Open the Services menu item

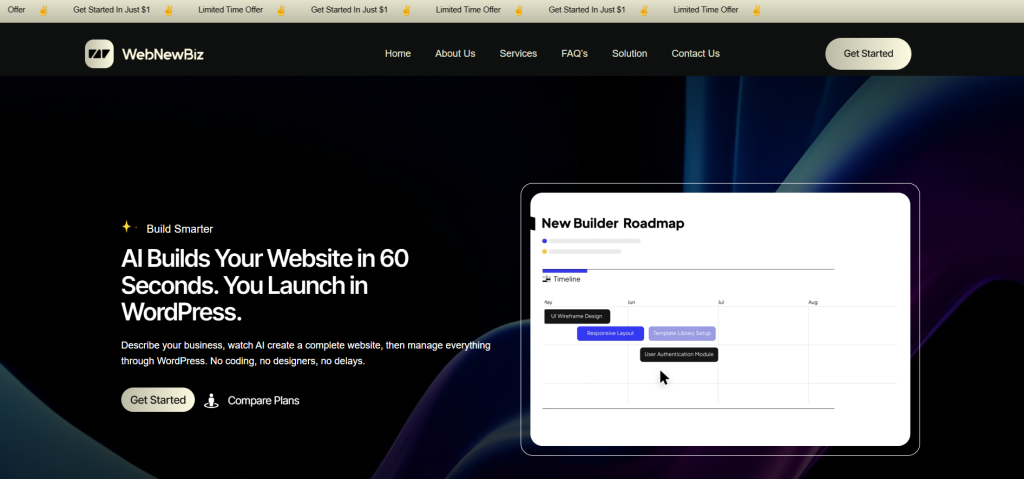click(518, 54)
